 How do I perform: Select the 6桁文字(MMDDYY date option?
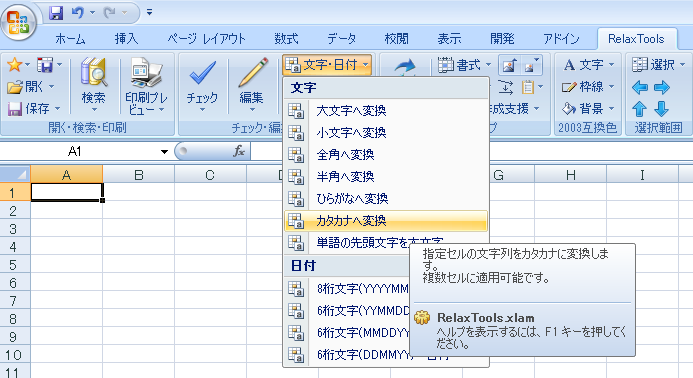coord(347,332)
